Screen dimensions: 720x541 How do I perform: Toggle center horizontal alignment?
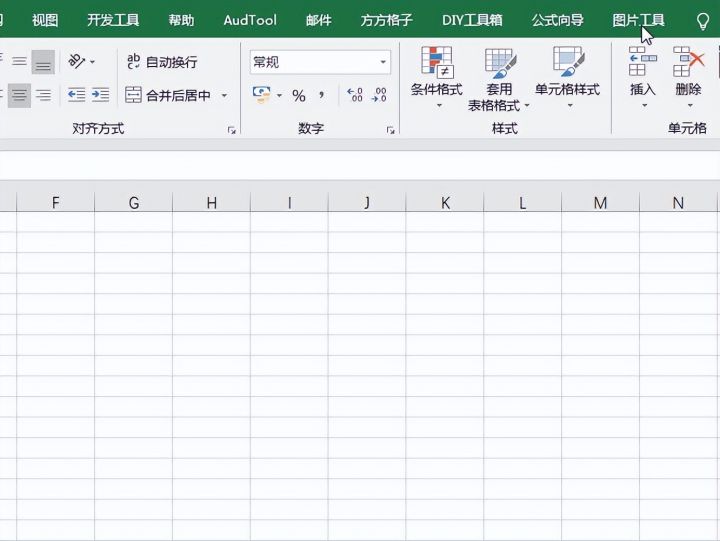pyautogui.click(x=19, y=96)
